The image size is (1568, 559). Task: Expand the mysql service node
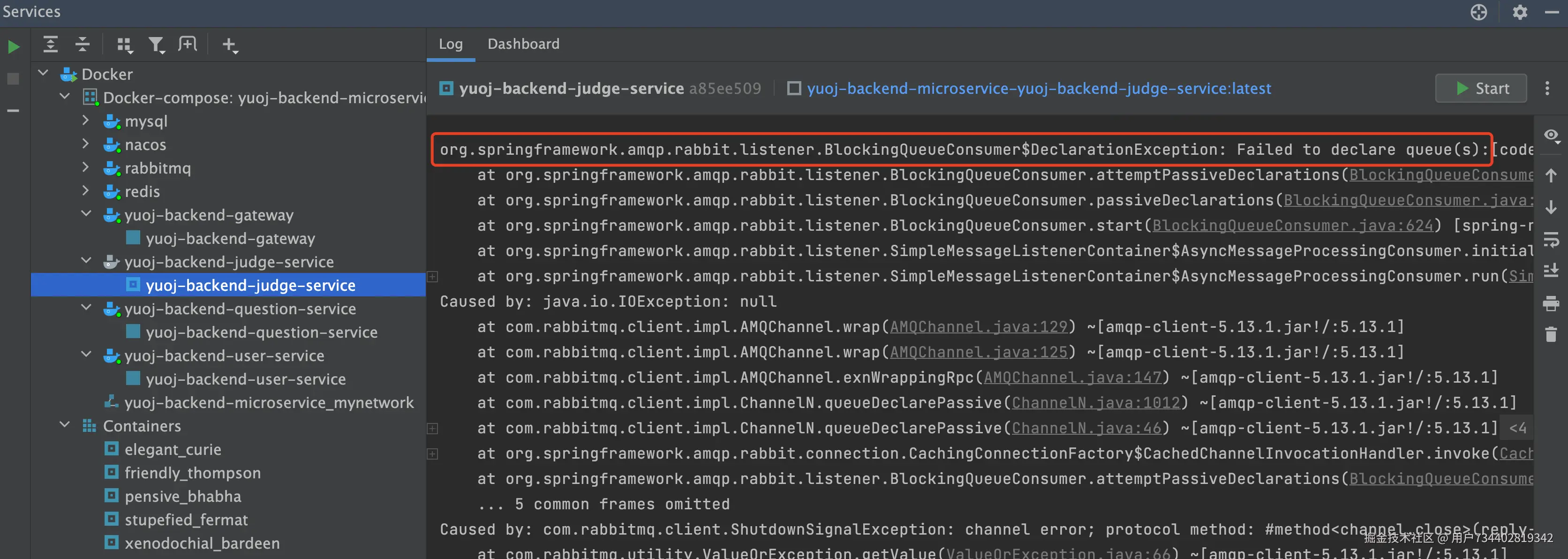(86, 121)
